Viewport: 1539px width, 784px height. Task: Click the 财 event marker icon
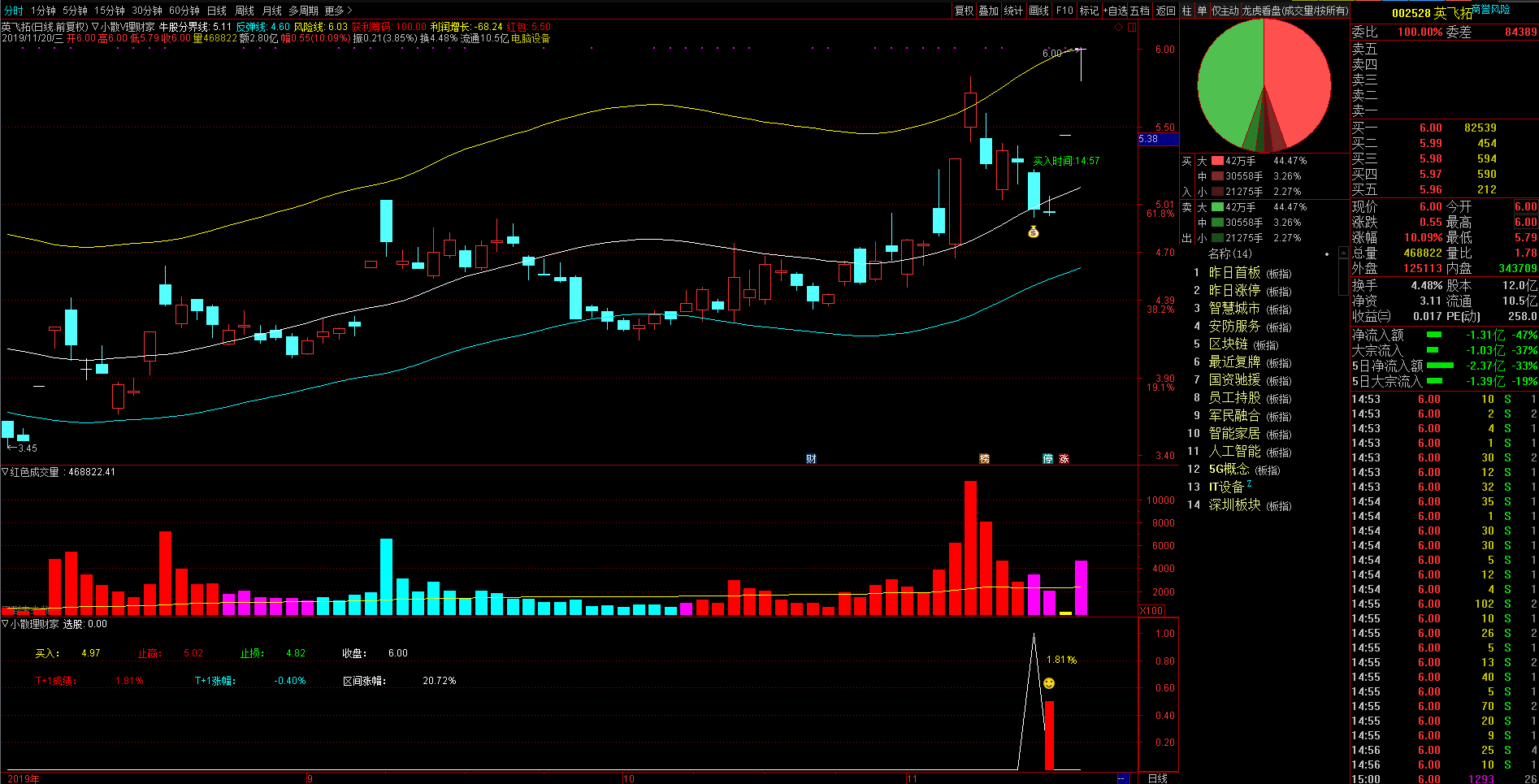(810, 459)
